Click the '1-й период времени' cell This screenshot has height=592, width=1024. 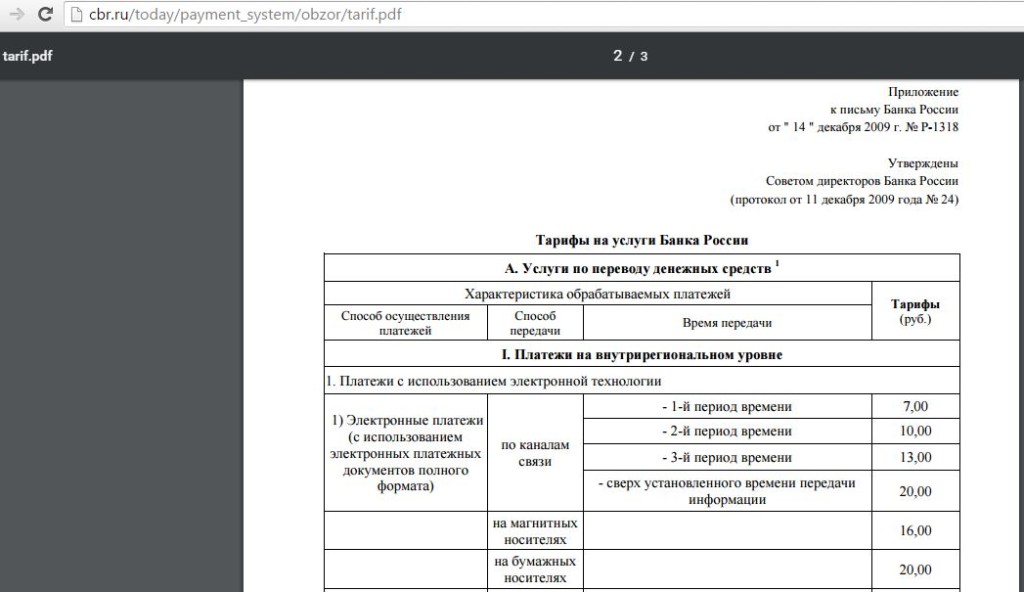727,406
